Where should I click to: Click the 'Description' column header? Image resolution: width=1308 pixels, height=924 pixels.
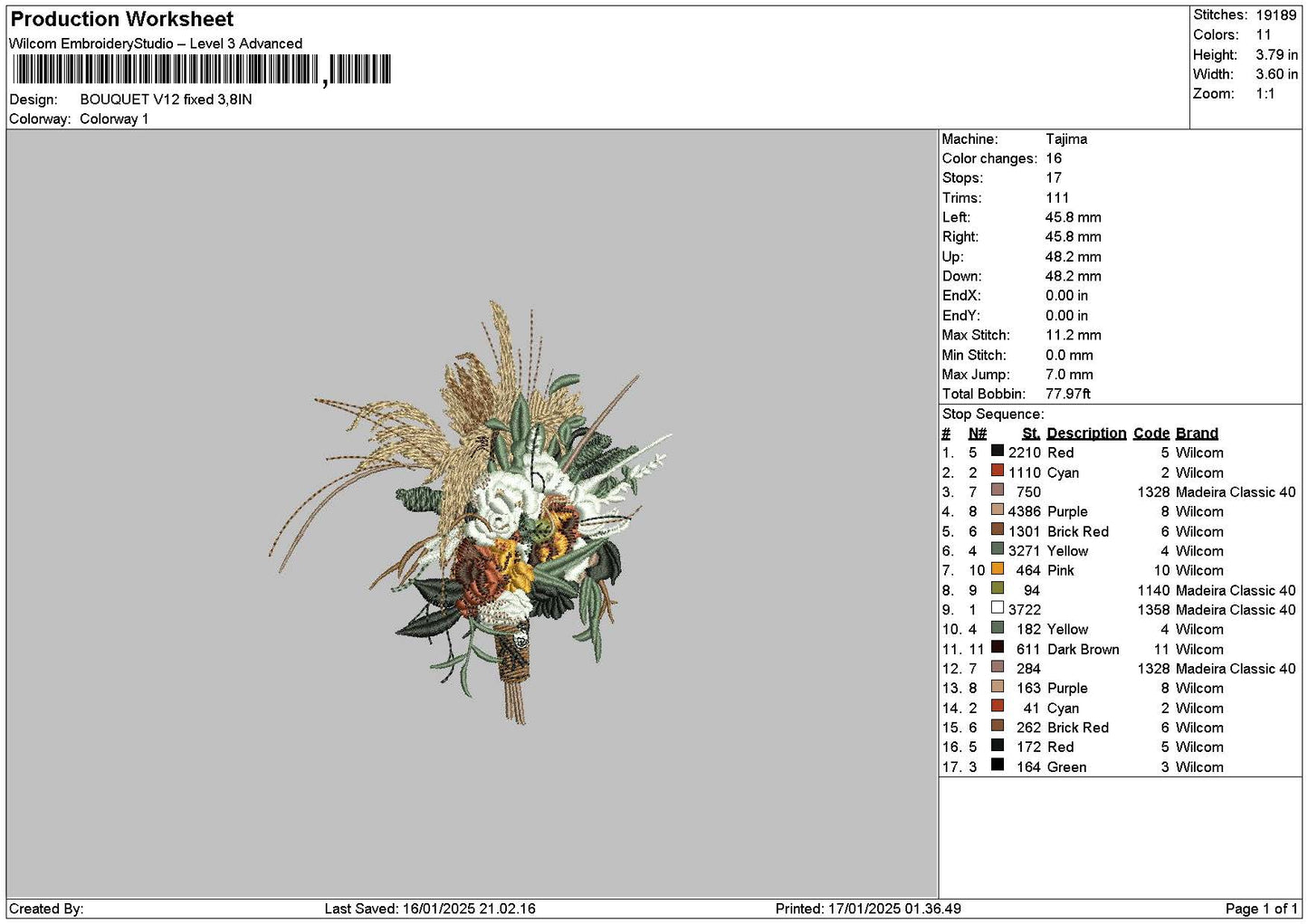(x=1086, y=433)
